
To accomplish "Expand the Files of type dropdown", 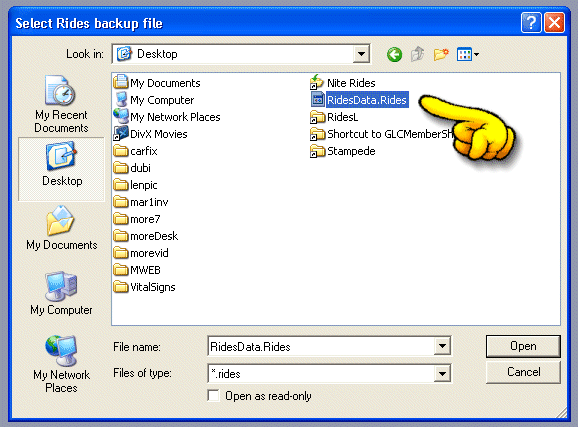I will (442, 374).
